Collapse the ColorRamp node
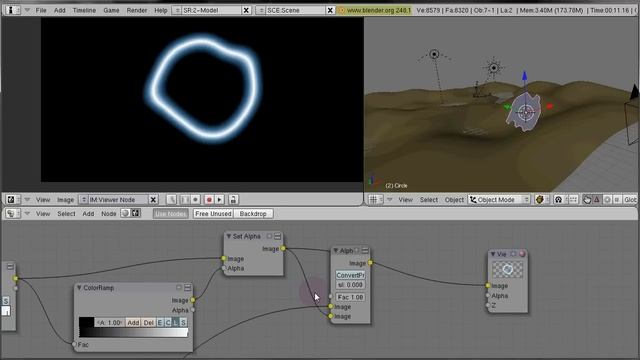 [x=79, y=288]
